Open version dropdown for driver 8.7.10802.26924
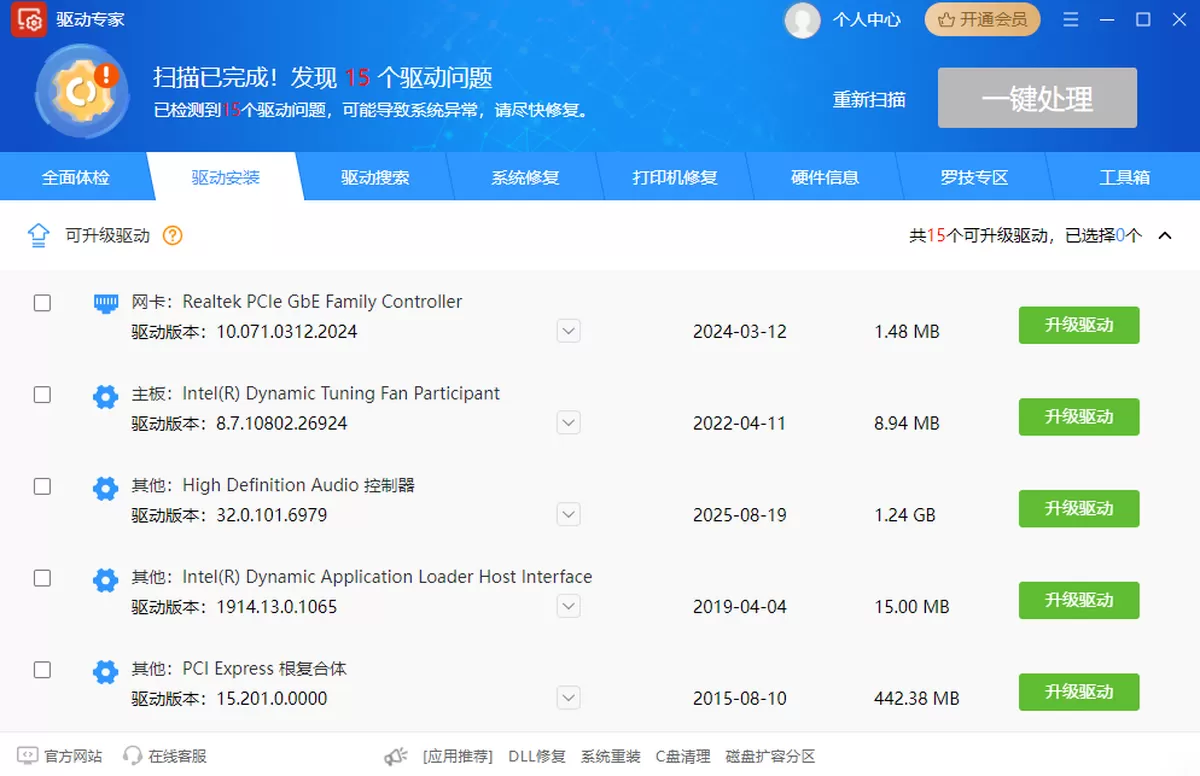 pyautogui.click(x=569, y=423)
